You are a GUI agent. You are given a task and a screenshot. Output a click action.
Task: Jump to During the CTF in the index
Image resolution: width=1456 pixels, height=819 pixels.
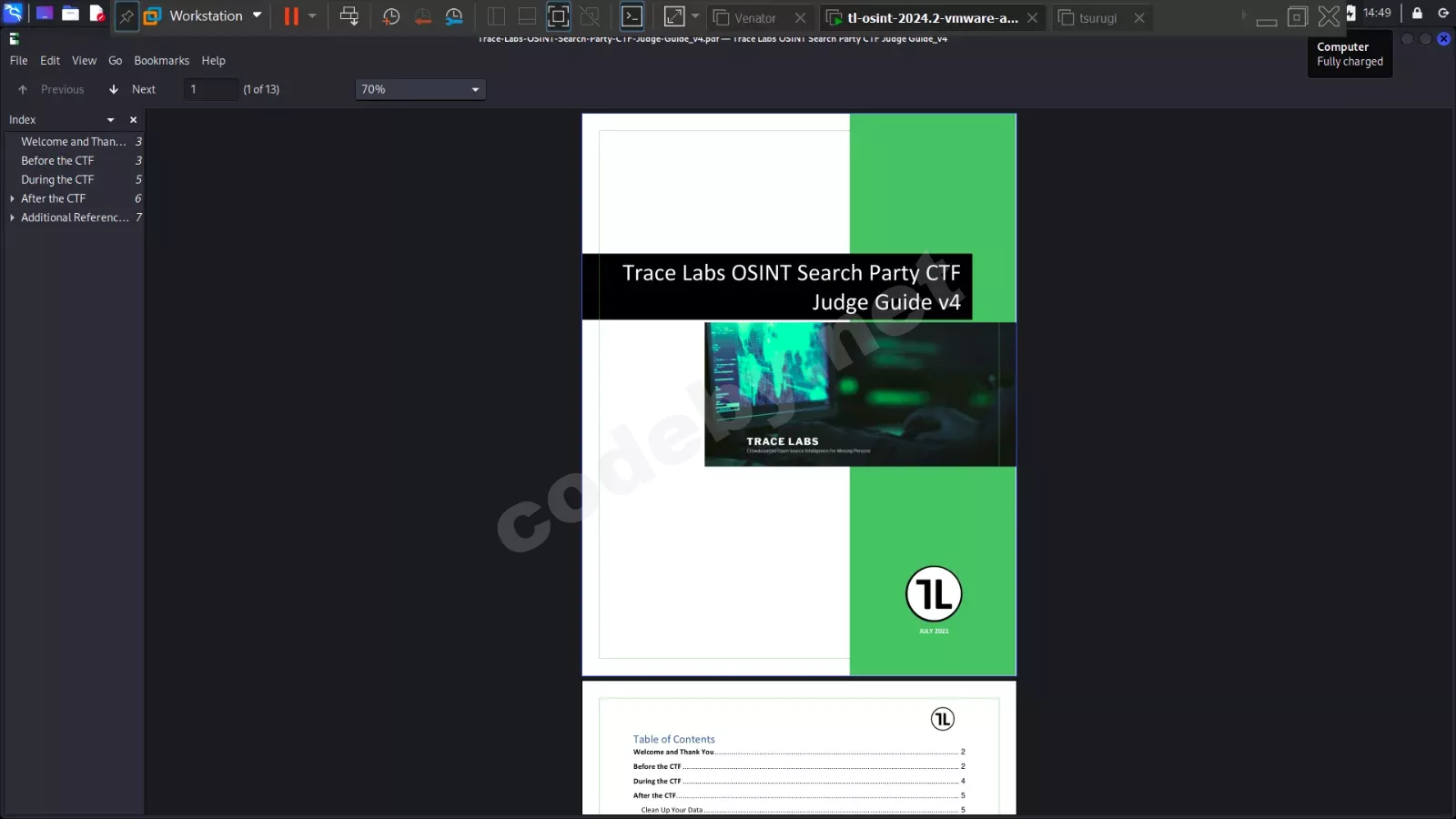click(57, 179)
